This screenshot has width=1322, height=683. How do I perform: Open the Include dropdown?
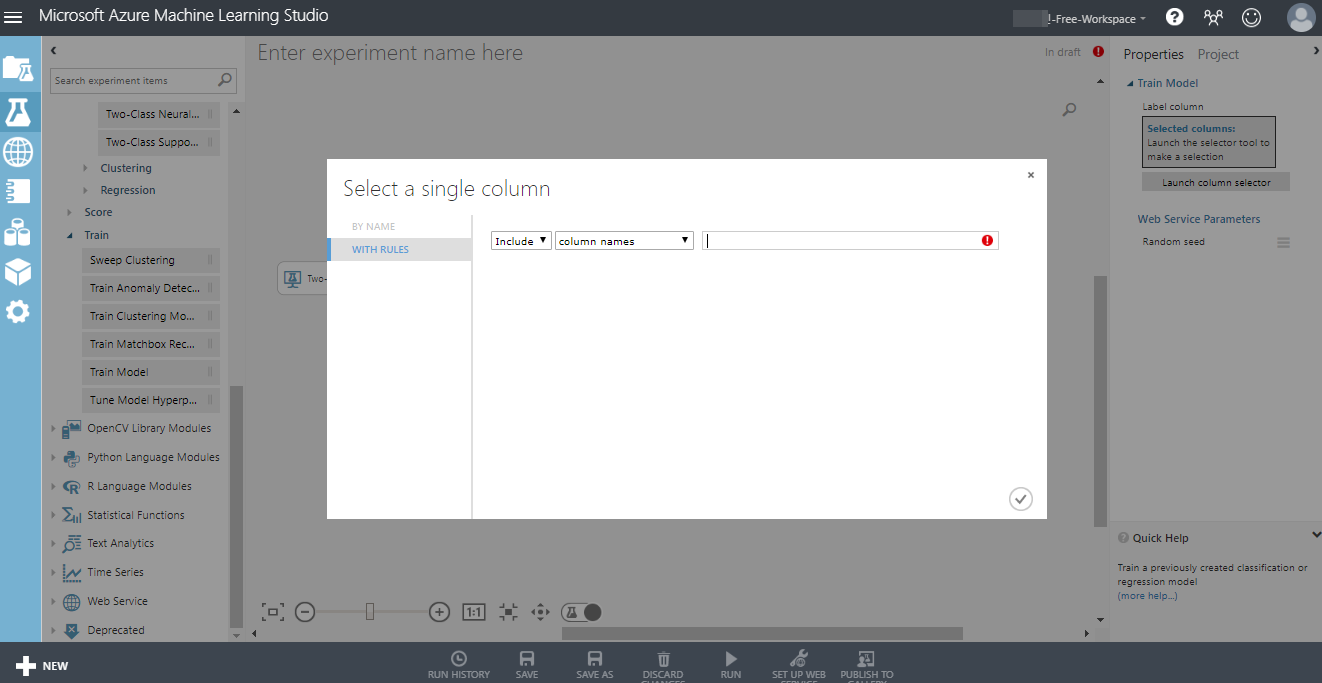521,241
